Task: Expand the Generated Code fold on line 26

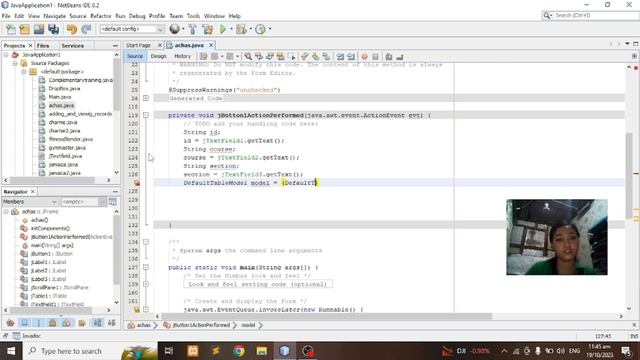Action: (146, 98)
